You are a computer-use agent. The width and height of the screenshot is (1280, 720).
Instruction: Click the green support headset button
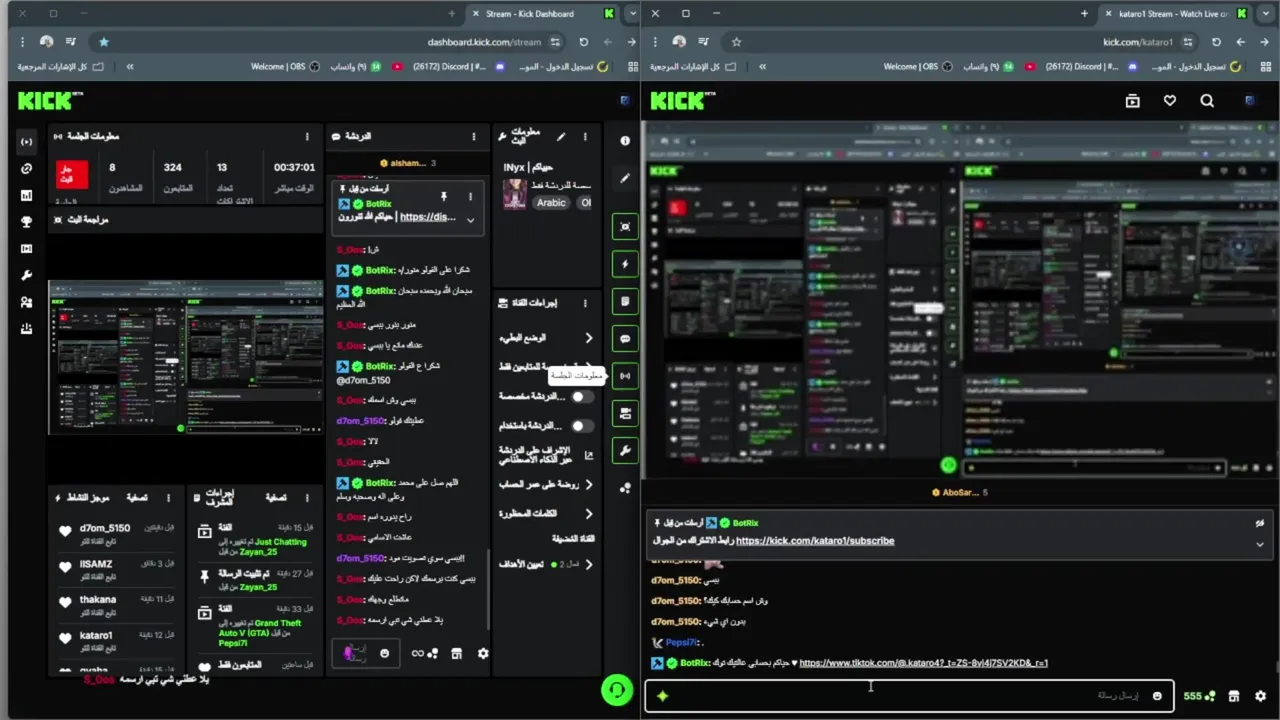617,690
